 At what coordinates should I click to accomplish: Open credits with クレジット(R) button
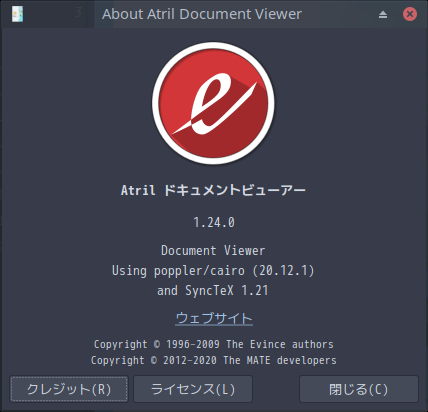point(69,389)
